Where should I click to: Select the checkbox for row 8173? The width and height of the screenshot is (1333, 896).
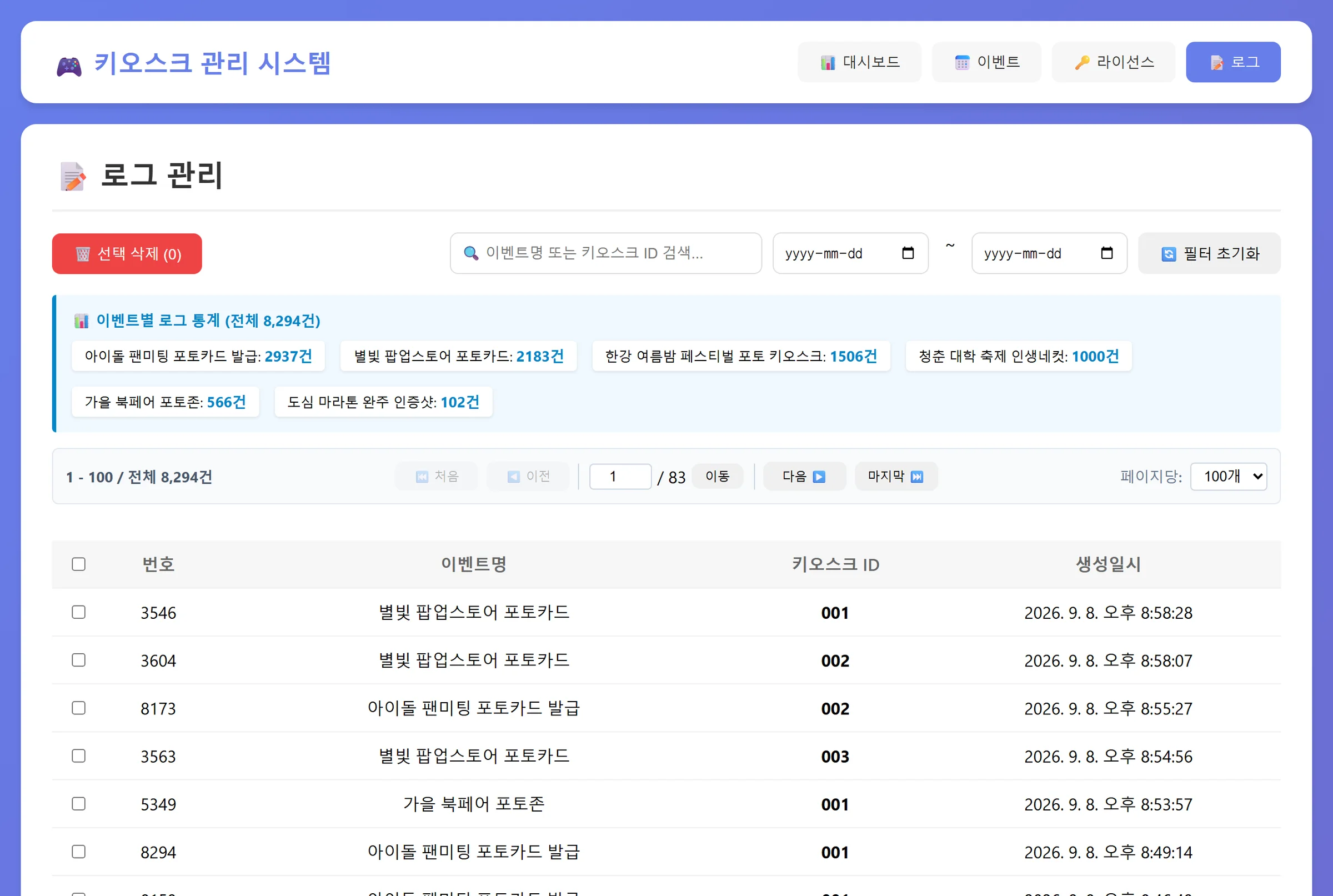79,708
